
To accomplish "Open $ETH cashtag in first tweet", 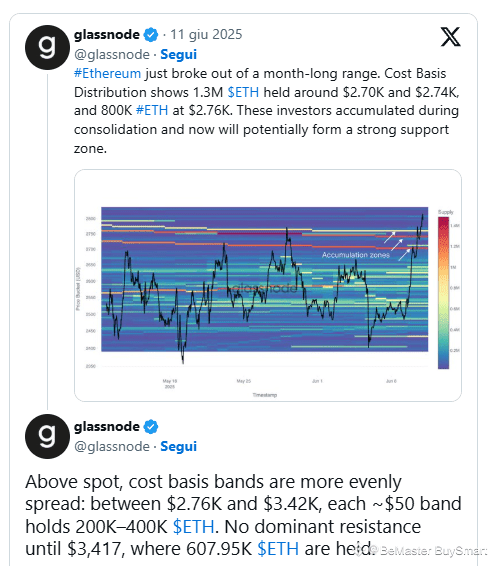I will (x=243, y=92).
